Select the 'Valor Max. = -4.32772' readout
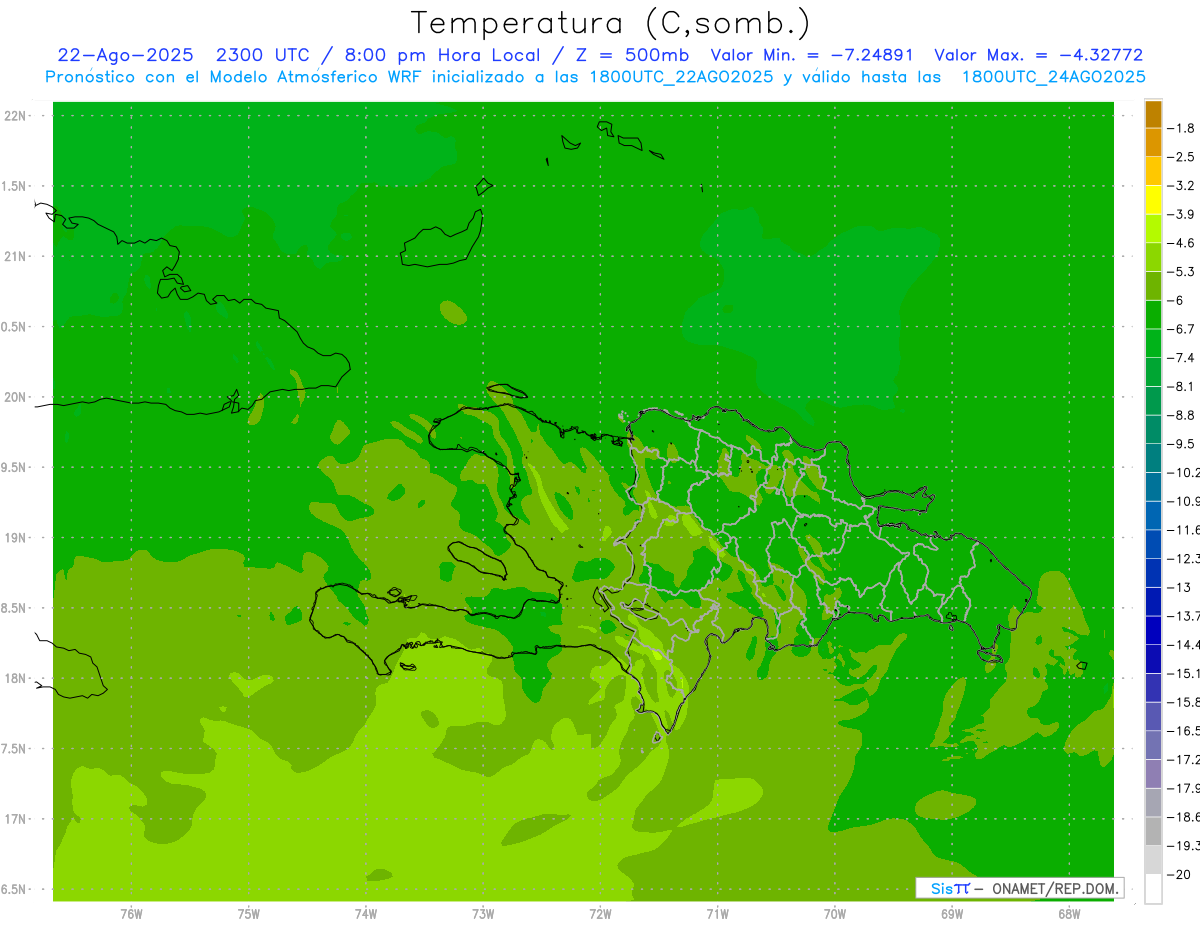 point(1038,55)
